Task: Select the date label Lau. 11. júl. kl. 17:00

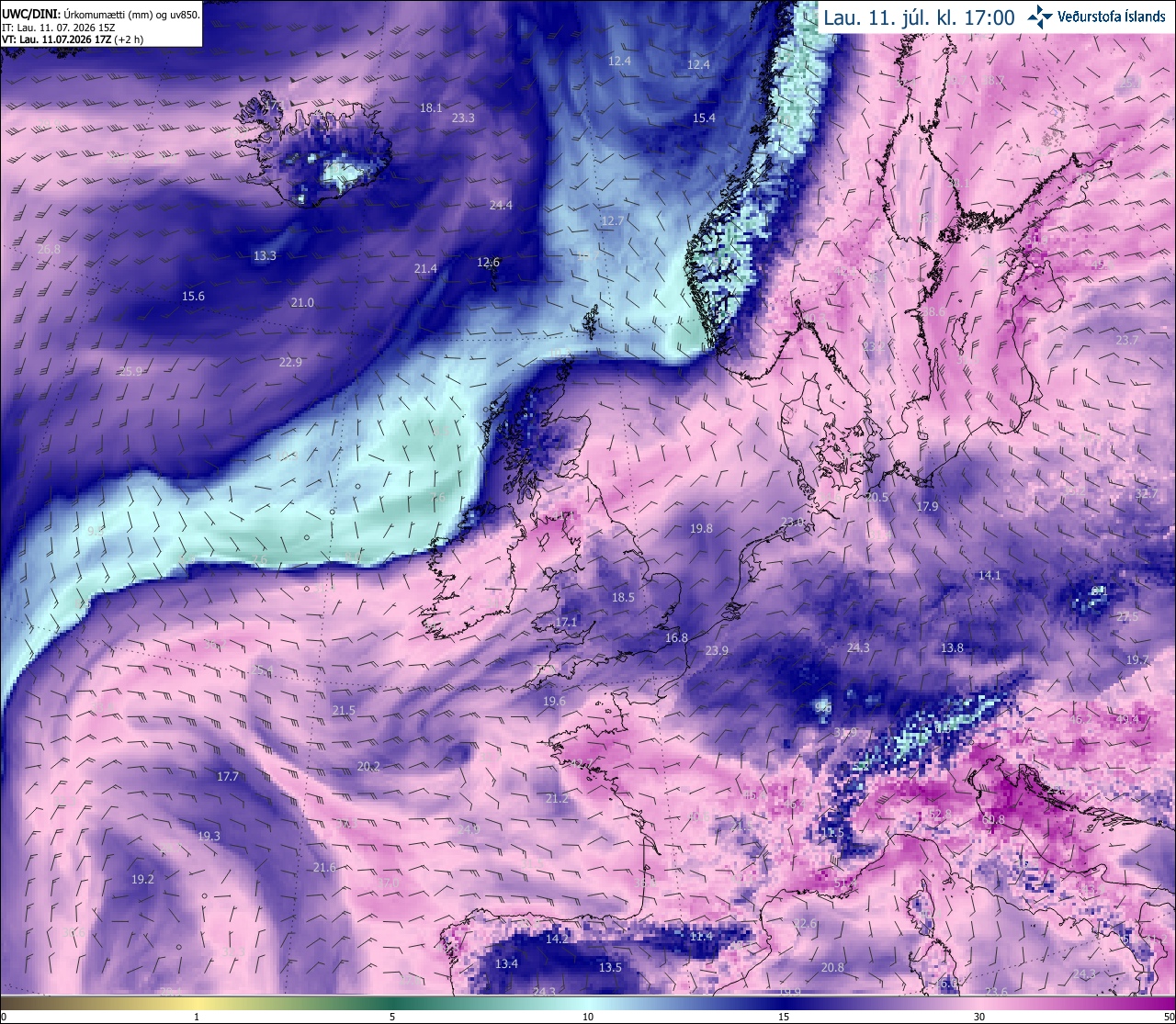Action: pyautogui.click(x=919, y=17)
